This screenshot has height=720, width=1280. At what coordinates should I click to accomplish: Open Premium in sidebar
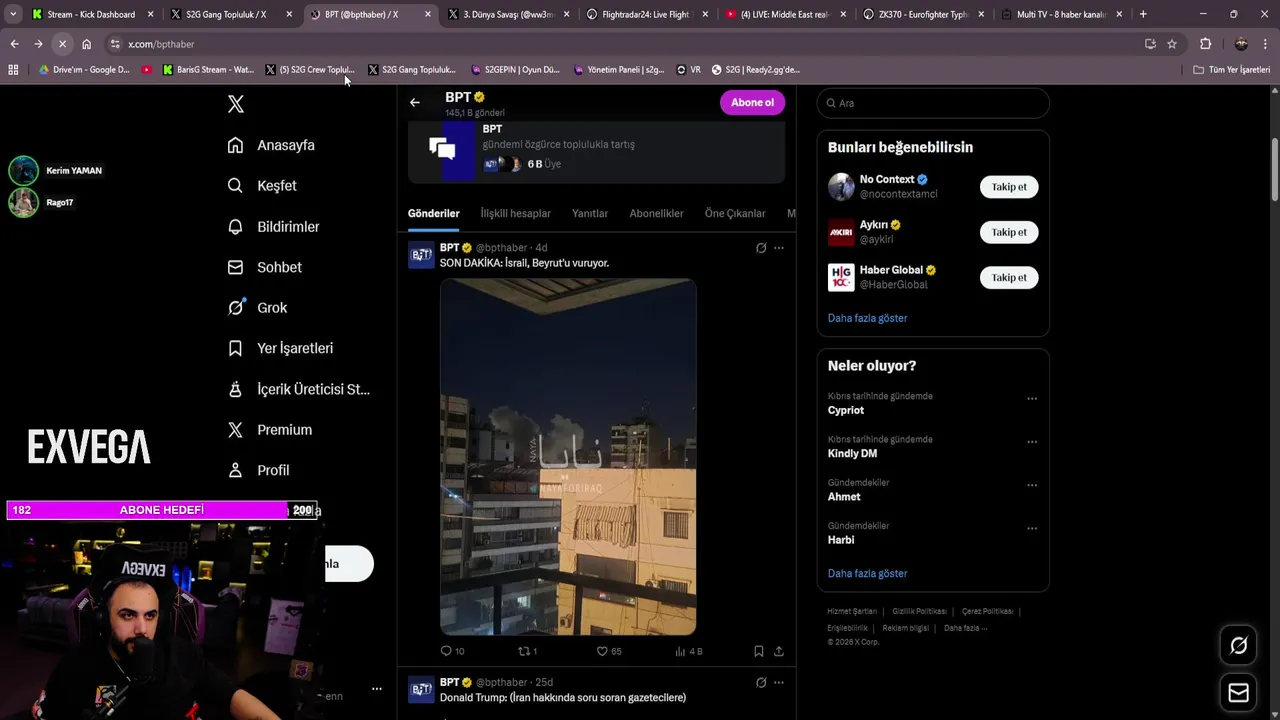(269, 430)
